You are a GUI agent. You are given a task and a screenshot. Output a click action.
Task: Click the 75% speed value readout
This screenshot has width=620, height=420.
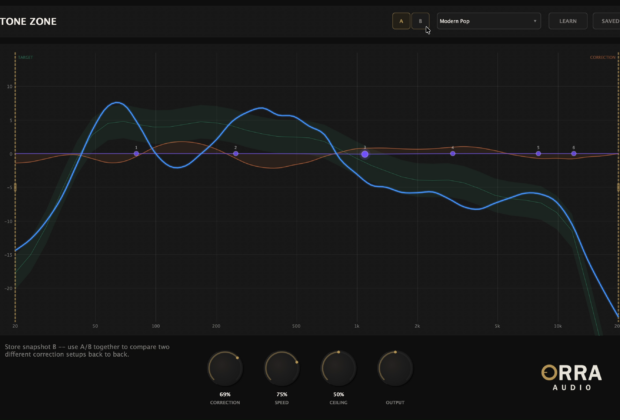pyautogui.click(x=282, y=395)
